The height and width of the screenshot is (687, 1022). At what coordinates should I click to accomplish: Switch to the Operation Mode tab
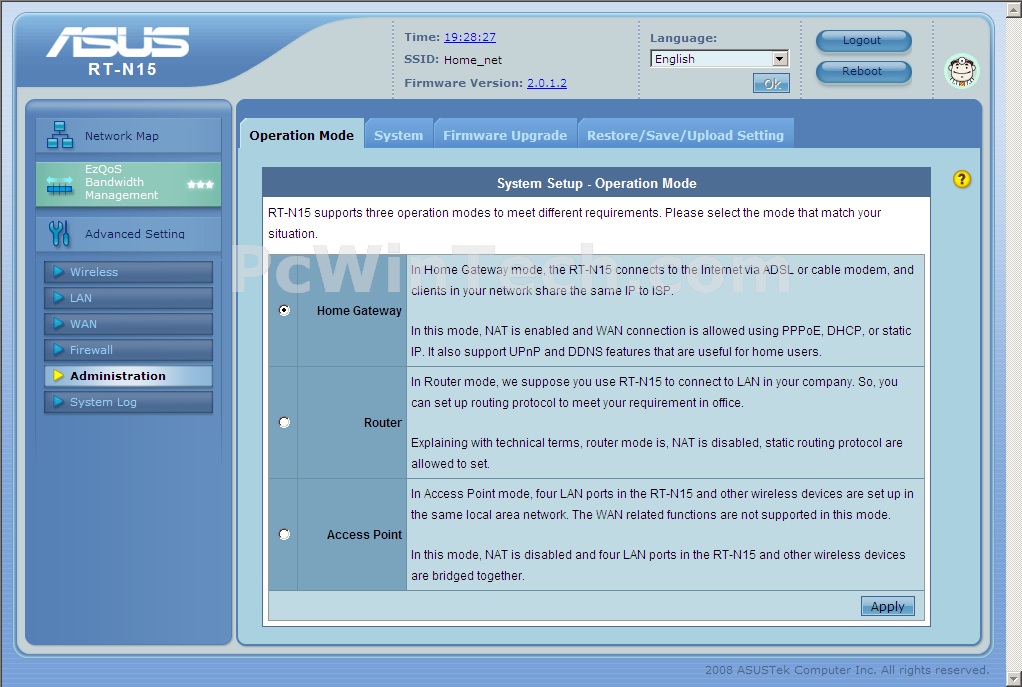[302, 135]
